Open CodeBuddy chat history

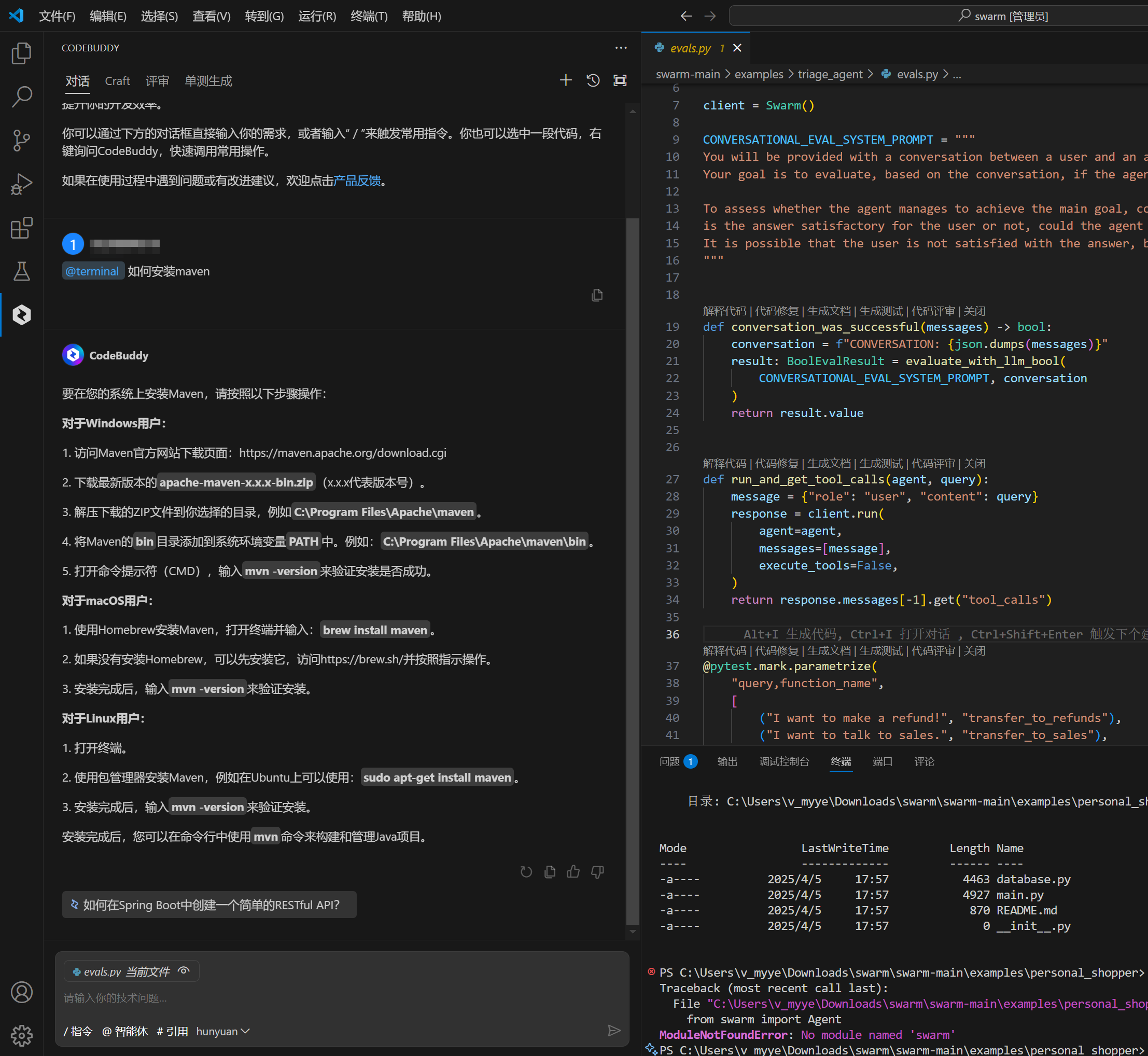(x=593, y=80)
